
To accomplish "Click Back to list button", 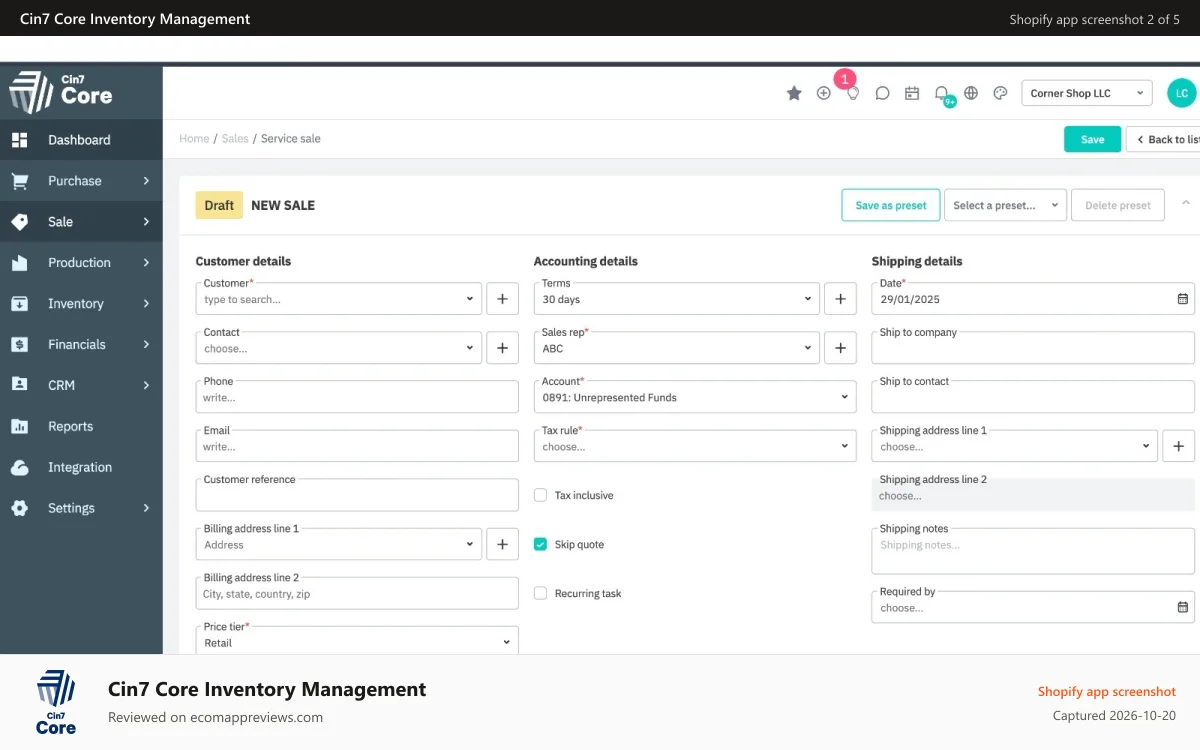I will 1163,139.
